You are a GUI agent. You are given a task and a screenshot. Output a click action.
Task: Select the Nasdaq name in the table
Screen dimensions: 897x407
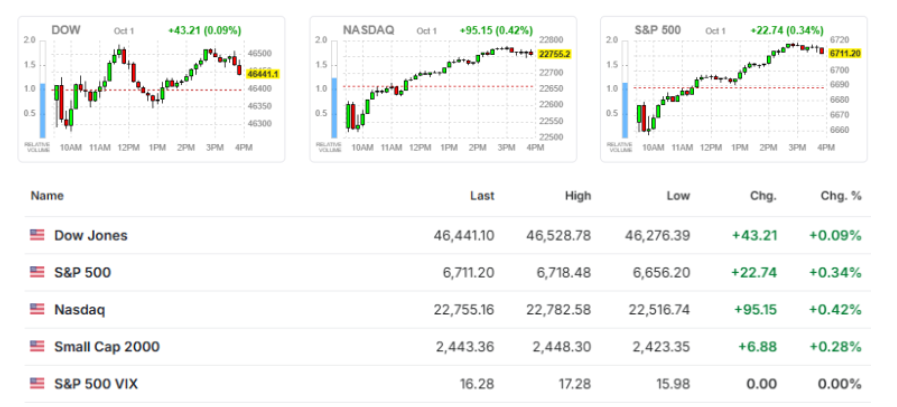tap(81, 310)
